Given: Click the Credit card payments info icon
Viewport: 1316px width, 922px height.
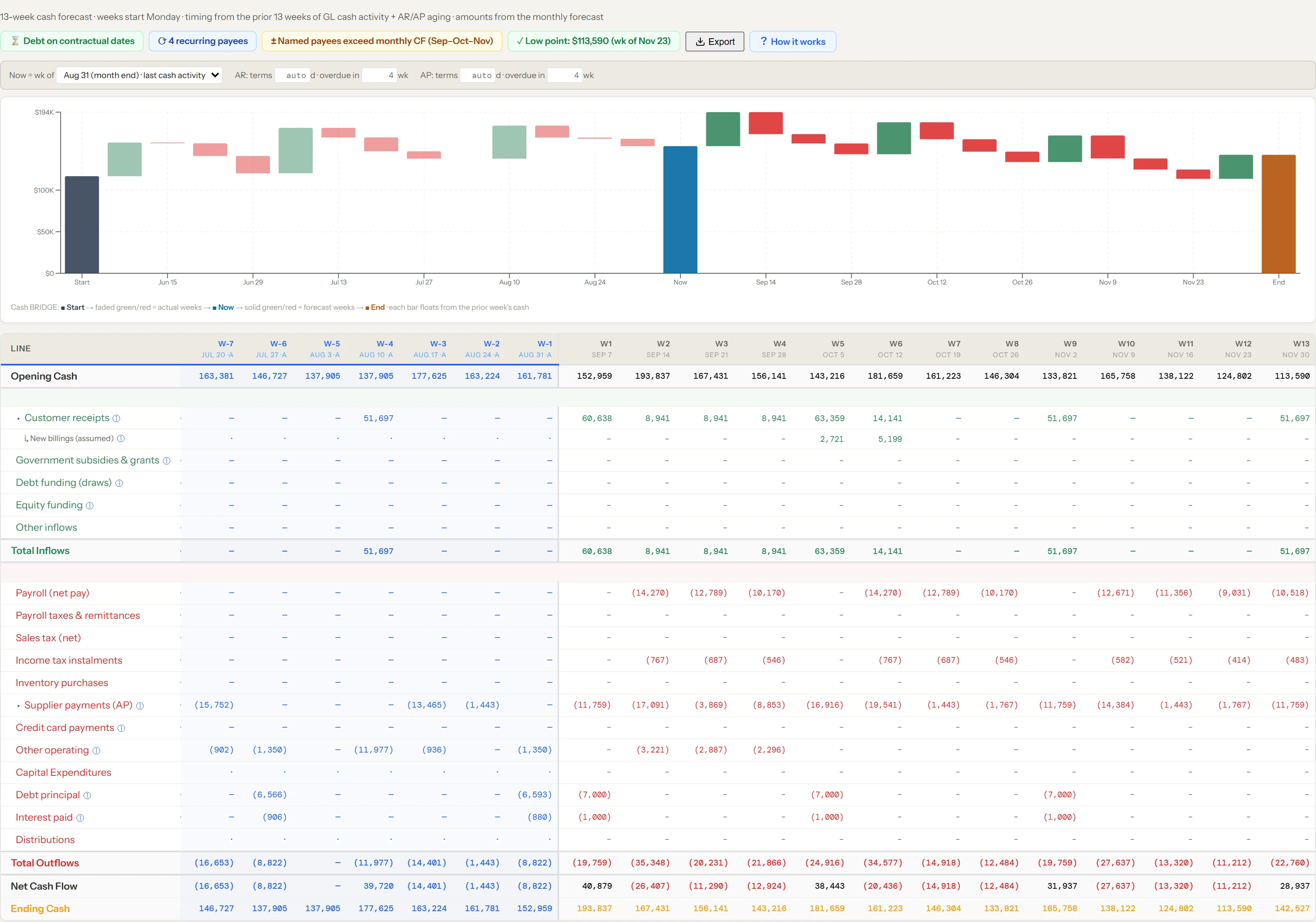Looking at the screenshot, I should pyautogui.click(x=122, y=728).
